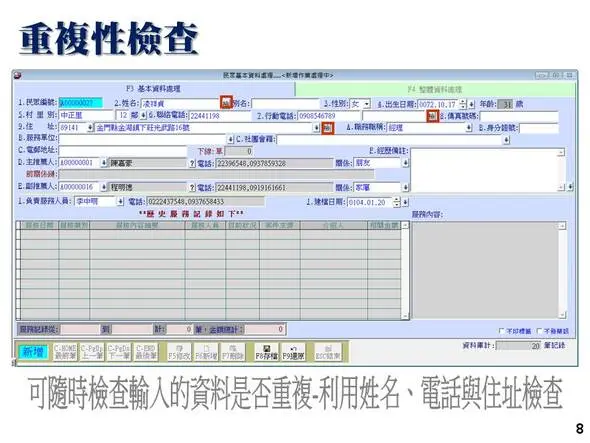The width and height of the screenshot is (590, 443).
Task: Open the 主推薦人 A00000001 dropdown arrow
Action: 104,163
